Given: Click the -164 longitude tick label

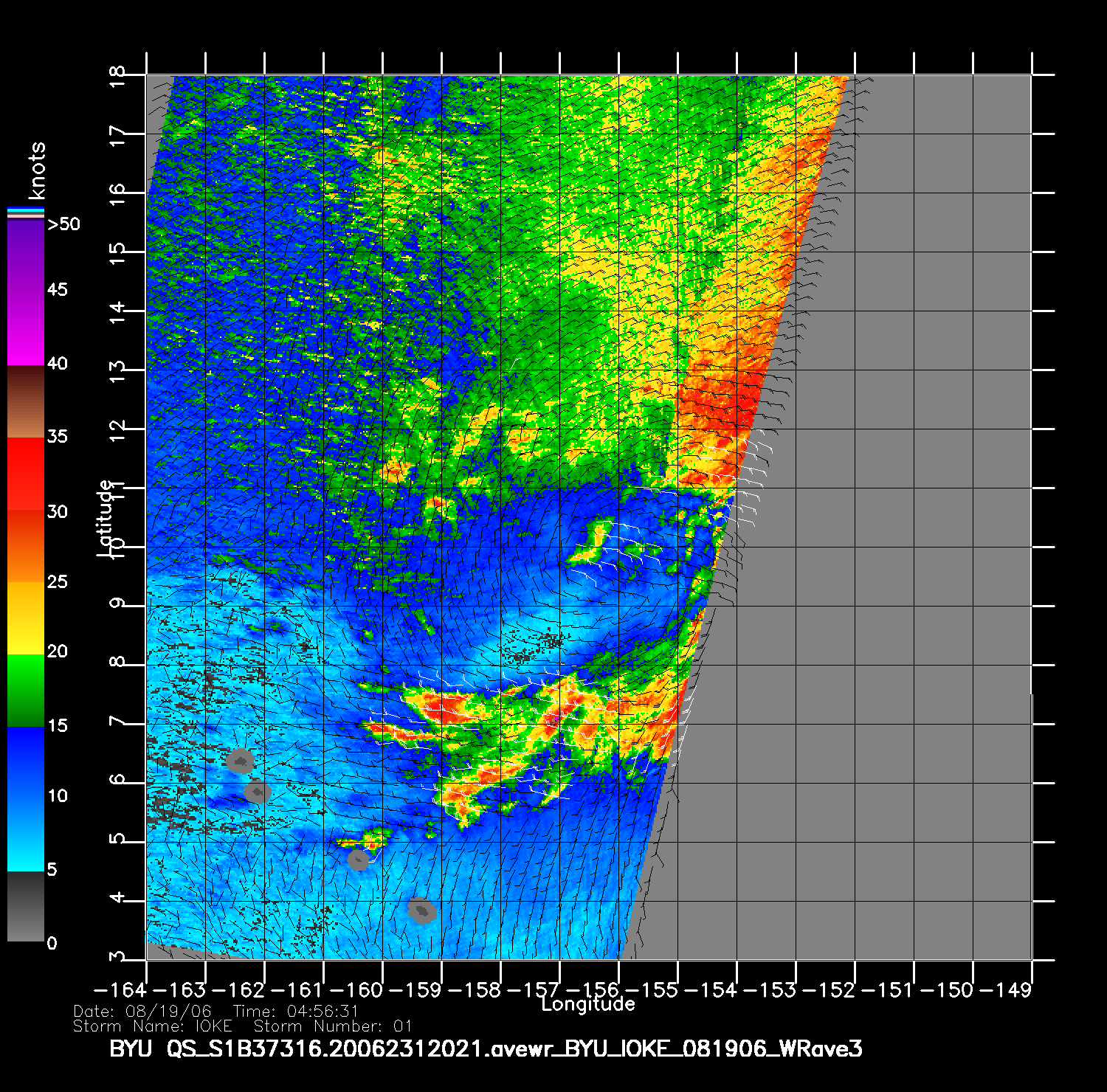Looking at the screenshot, I should pyautogui.click(x=120, y=990).
